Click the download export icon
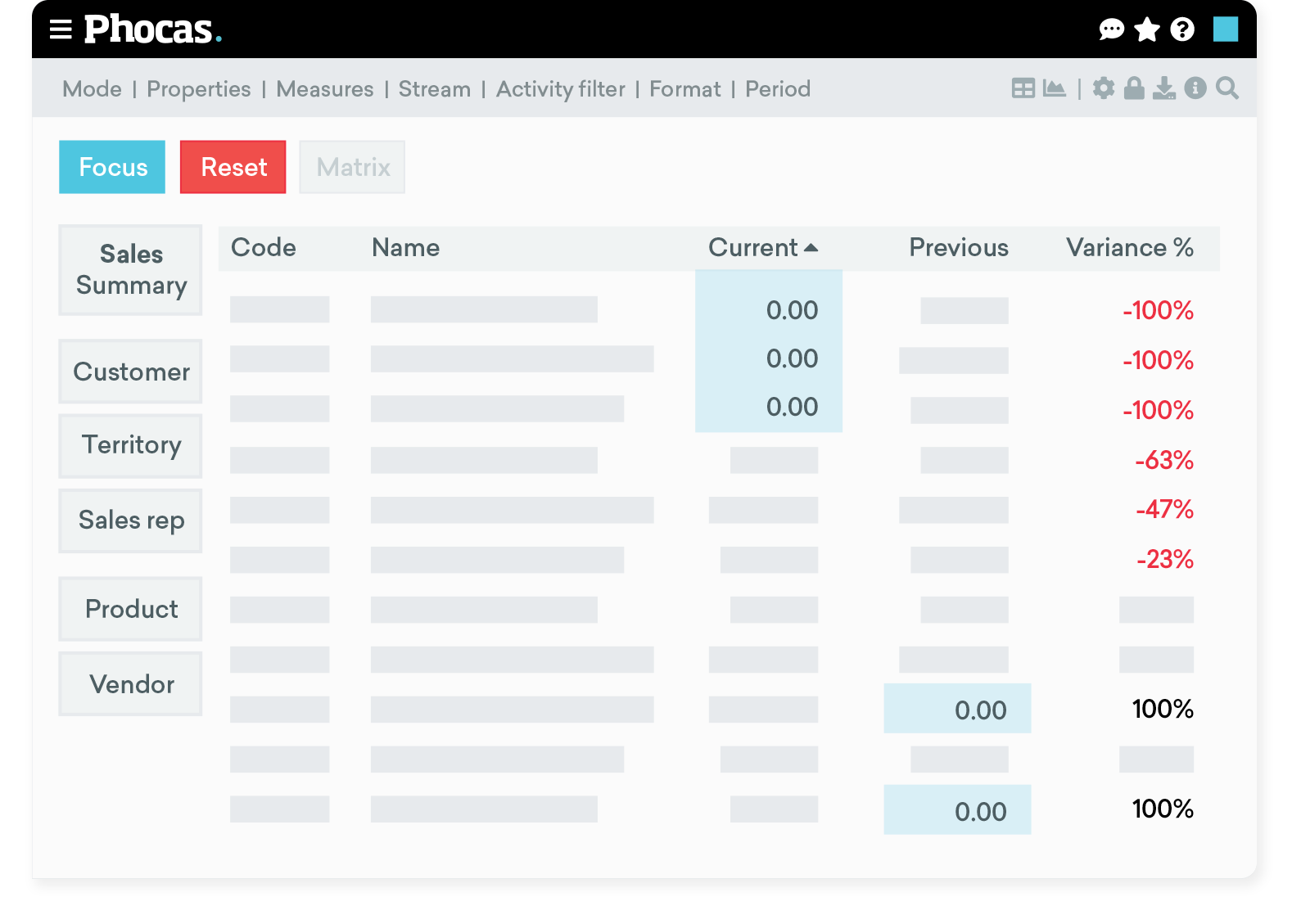Image resolution: width=1292 pixels, height=924 pixels. [x=1163, y=88]
